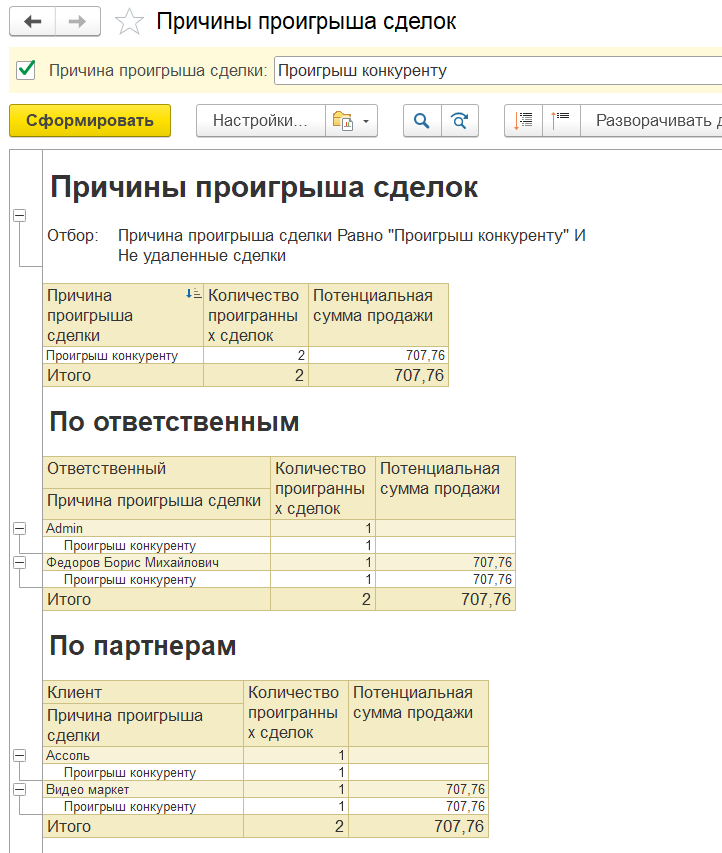722x853 pixels.
Task: Click the find next search icon
Action: (460, 121)
